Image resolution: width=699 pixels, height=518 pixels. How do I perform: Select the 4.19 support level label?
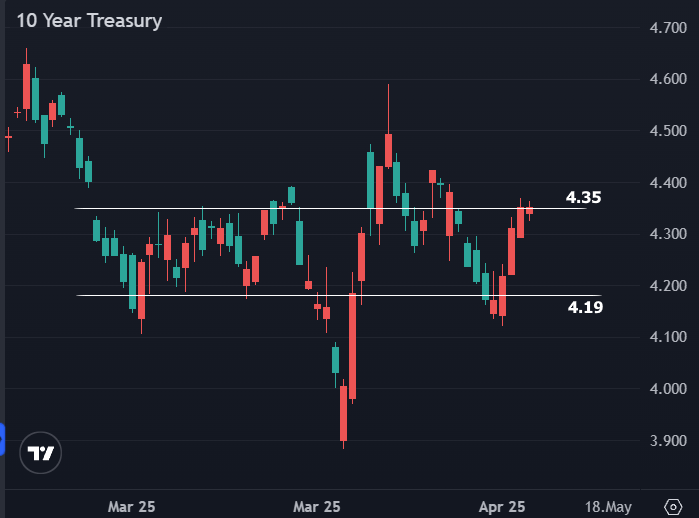tap(585, 307)
